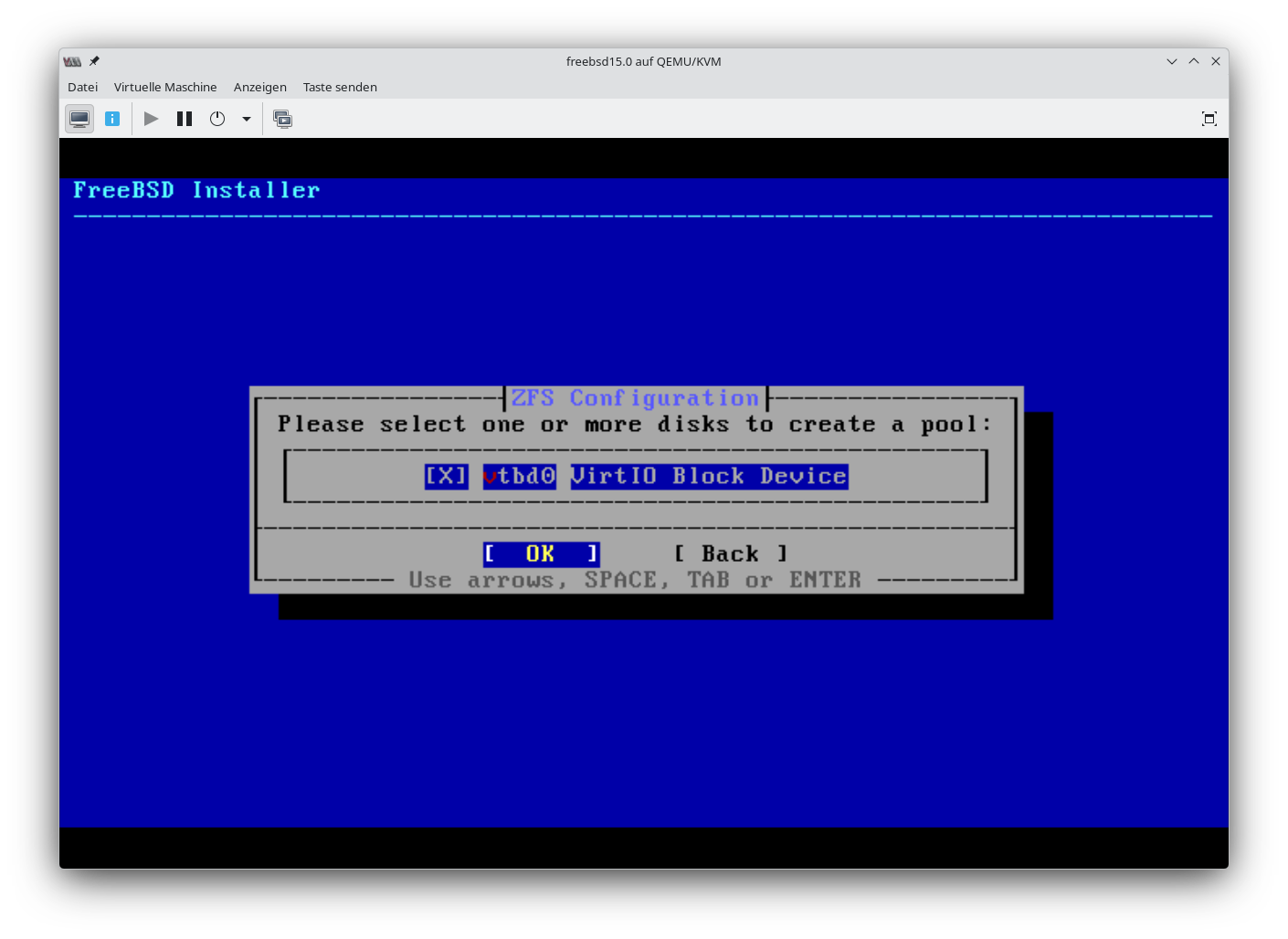Toggle the vtbd0 disk checkbox

(x=446, y=476)
